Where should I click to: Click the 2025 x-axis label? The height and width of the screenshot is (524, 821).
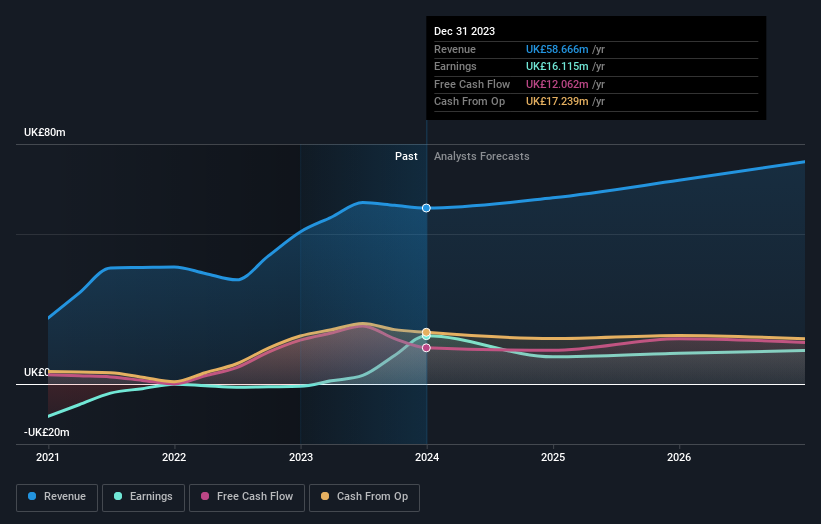click(x=553, y=458)
